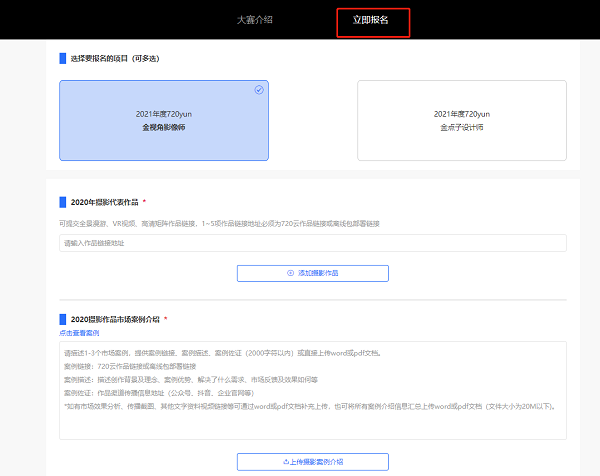This screenshot has height=476, width=600.
Task: Deselect the 金视角摄影师 project card
Action: click(x=164, y=121)
